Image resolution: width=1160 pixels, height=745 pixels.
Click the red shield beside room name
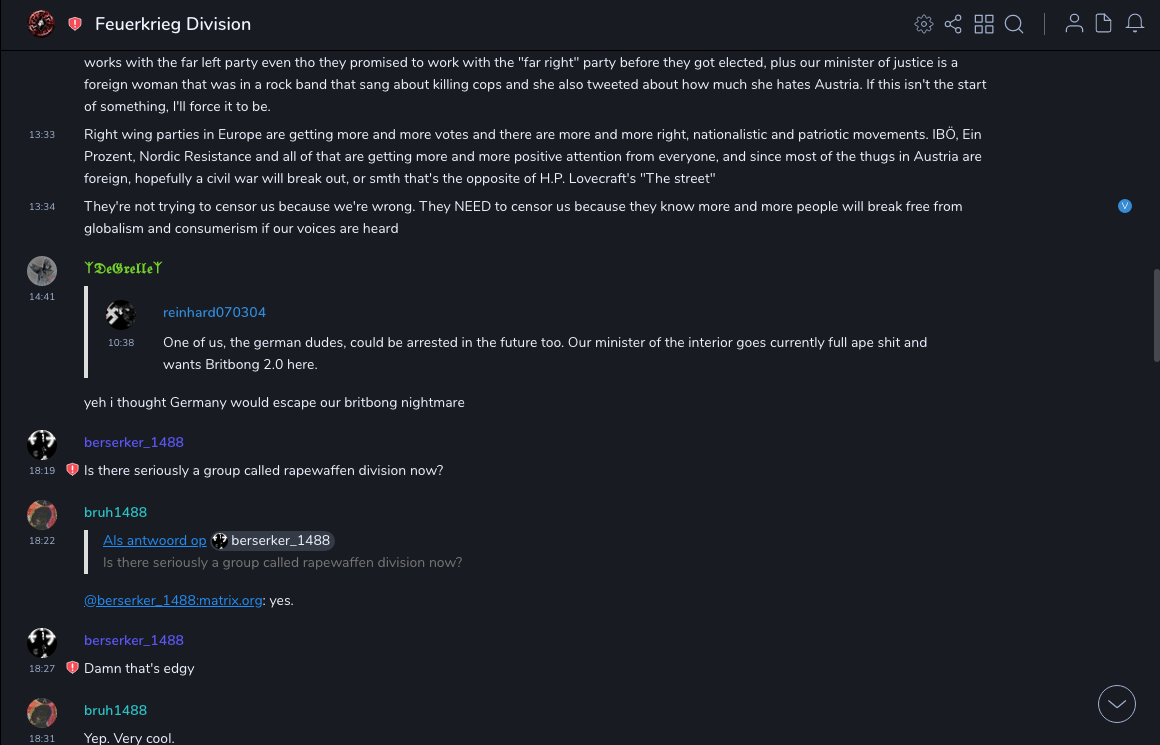(75, 24)
